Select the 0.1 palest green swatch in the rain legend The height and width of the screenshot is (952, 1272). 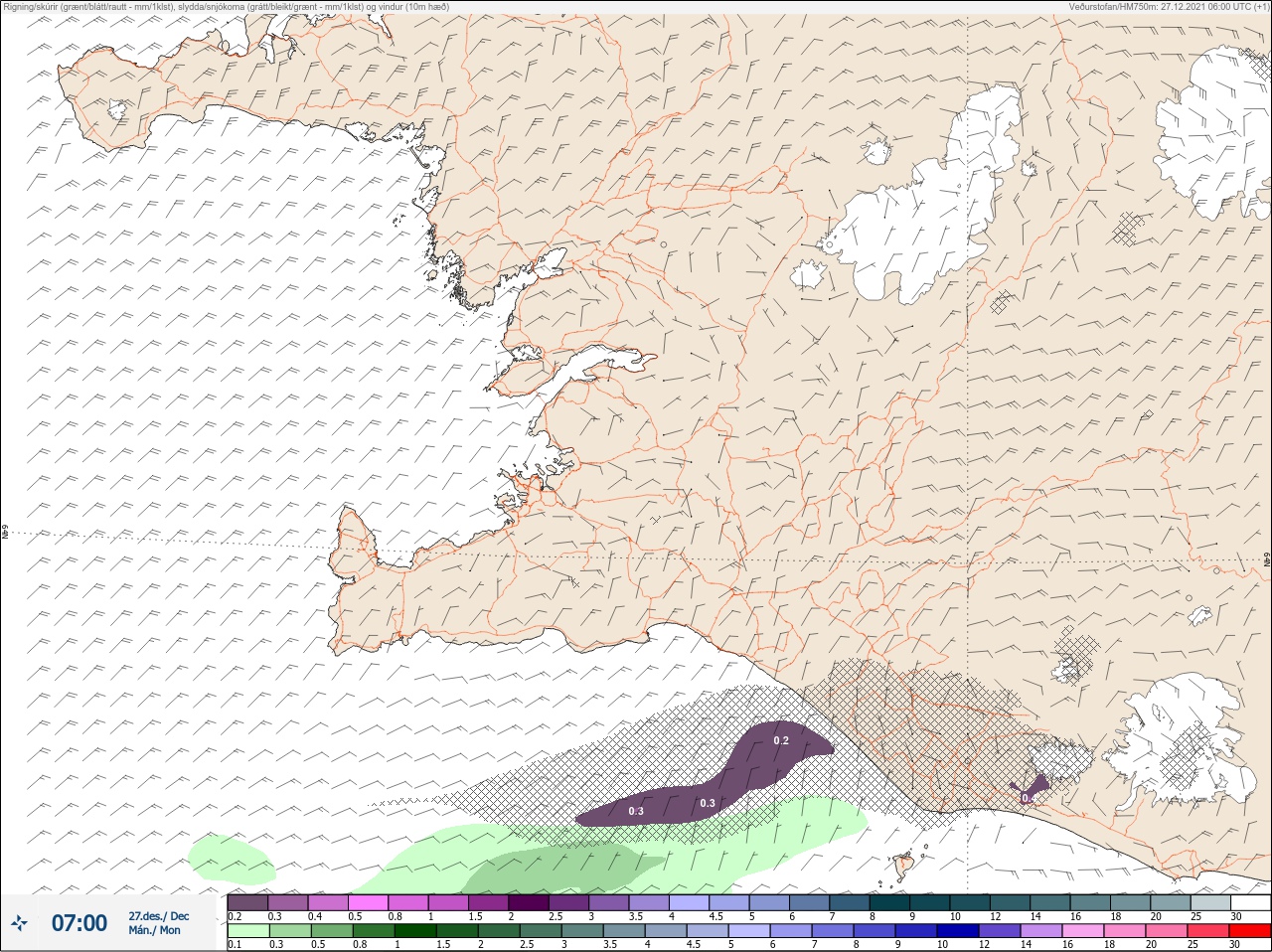(248, 930)
